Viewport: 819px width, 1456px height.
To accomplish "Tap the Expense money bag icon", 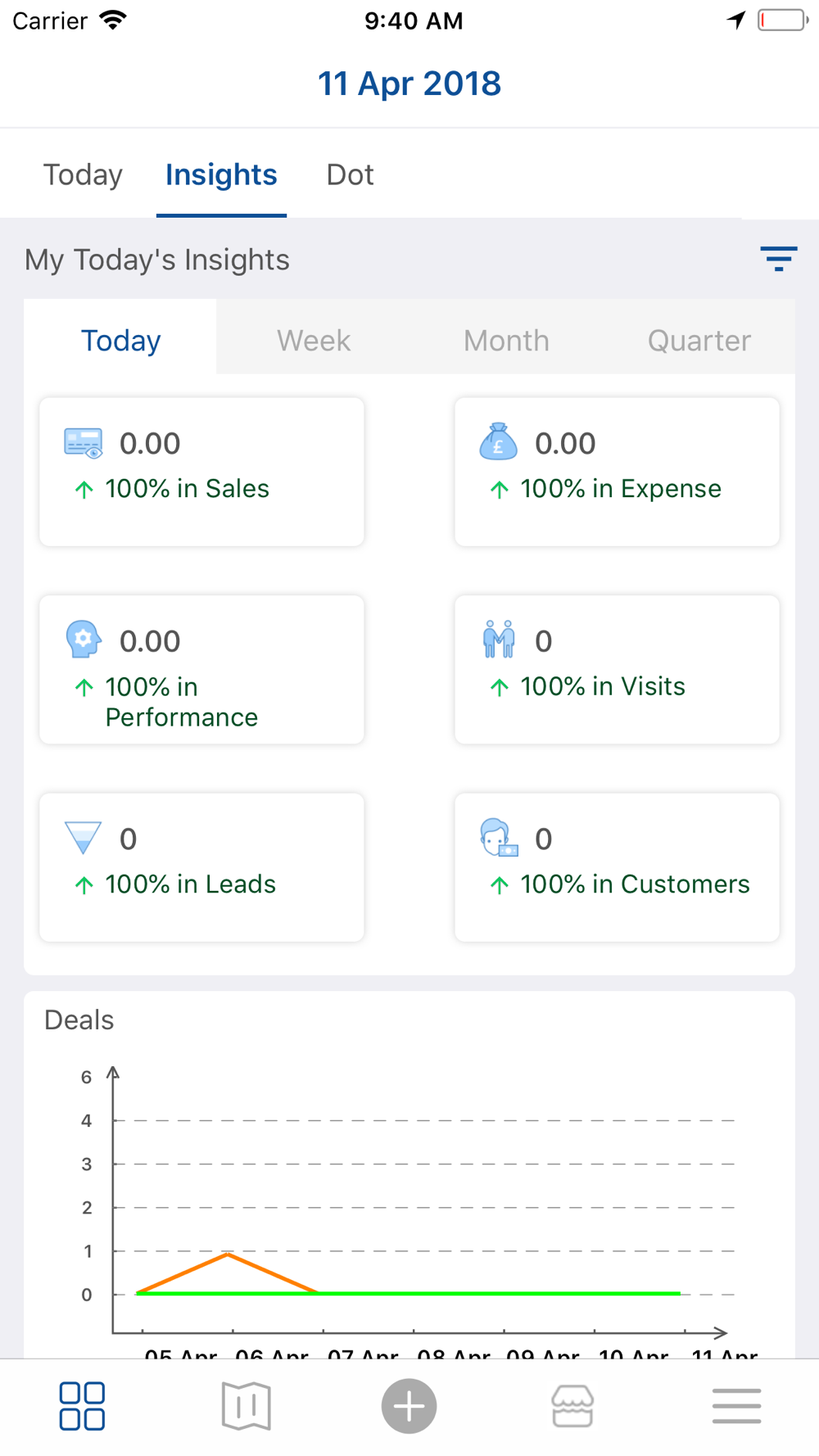I will [498, 442].
